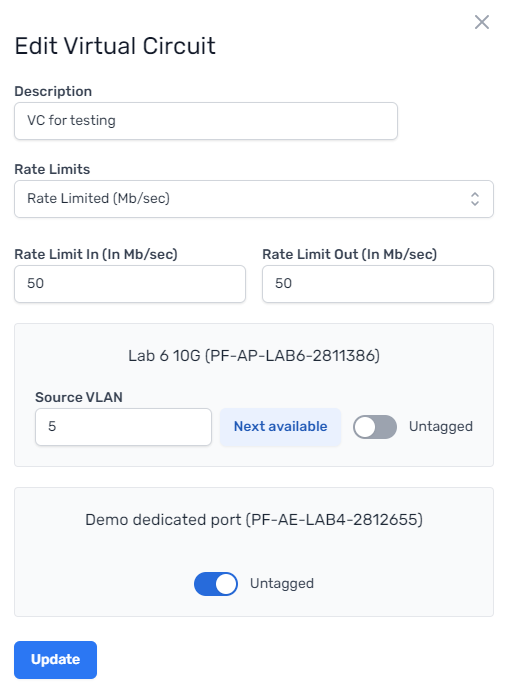Click the Rate Limits label
This screenshot has width=506, height=689.
coord(52,169)
